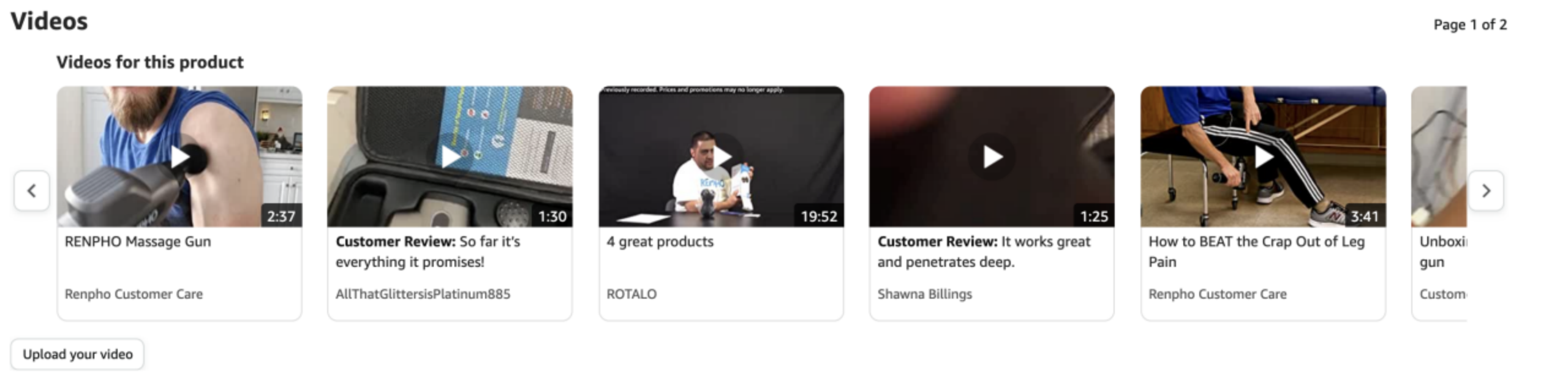Go to previous videos with left chevron

click(32, 191)
